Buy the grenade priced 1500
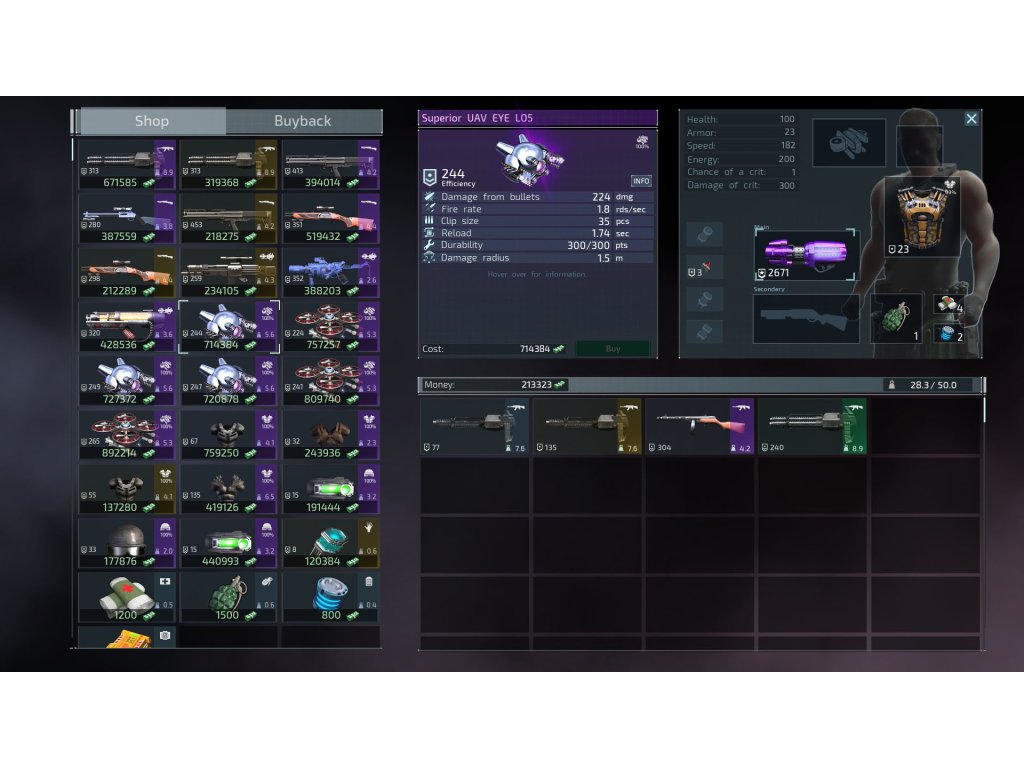Screen dimensions: 1024x768 point(229,598)
